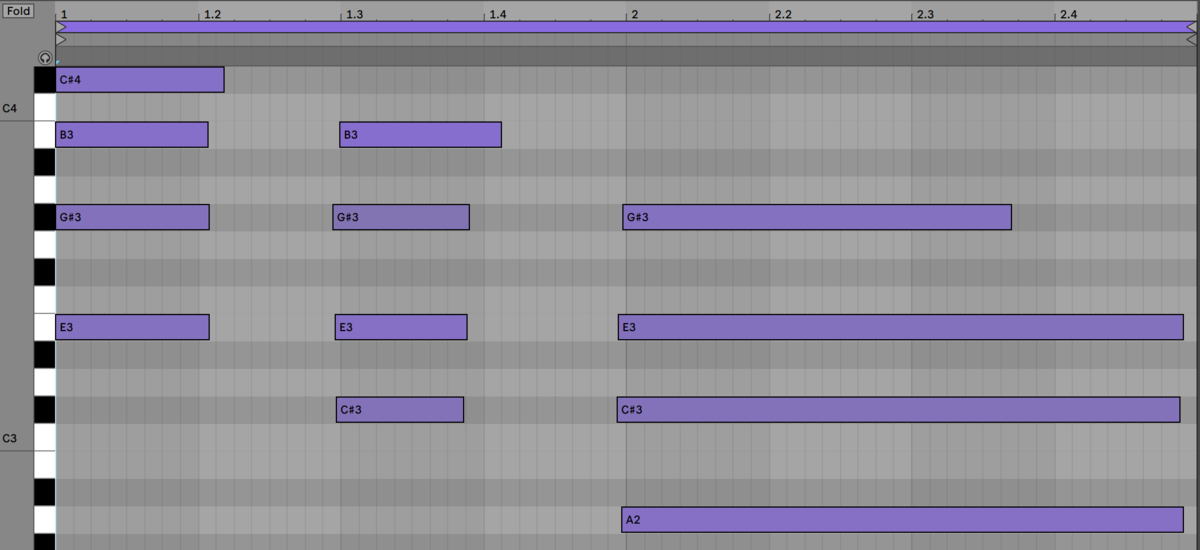Click the loop start marker triangle

[x=62, y=27]
